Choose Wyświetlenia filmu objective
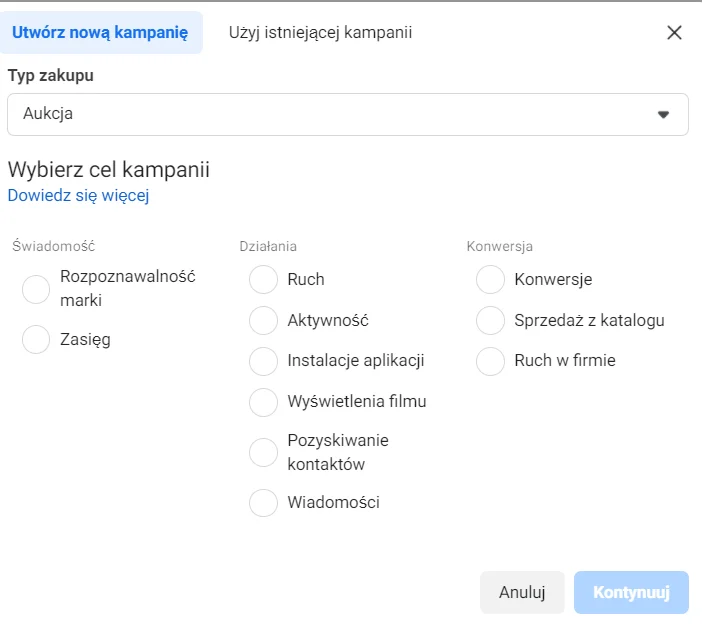 (263, 401)
